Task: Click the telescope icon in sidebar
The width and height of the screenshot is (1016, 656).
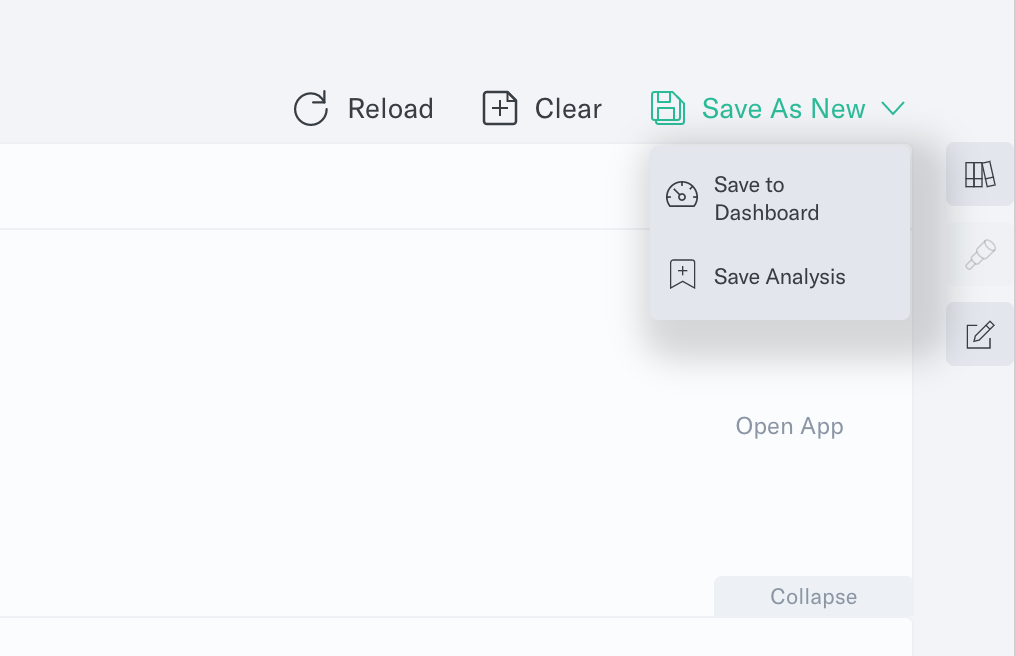Action: click(x=980, y=254)
